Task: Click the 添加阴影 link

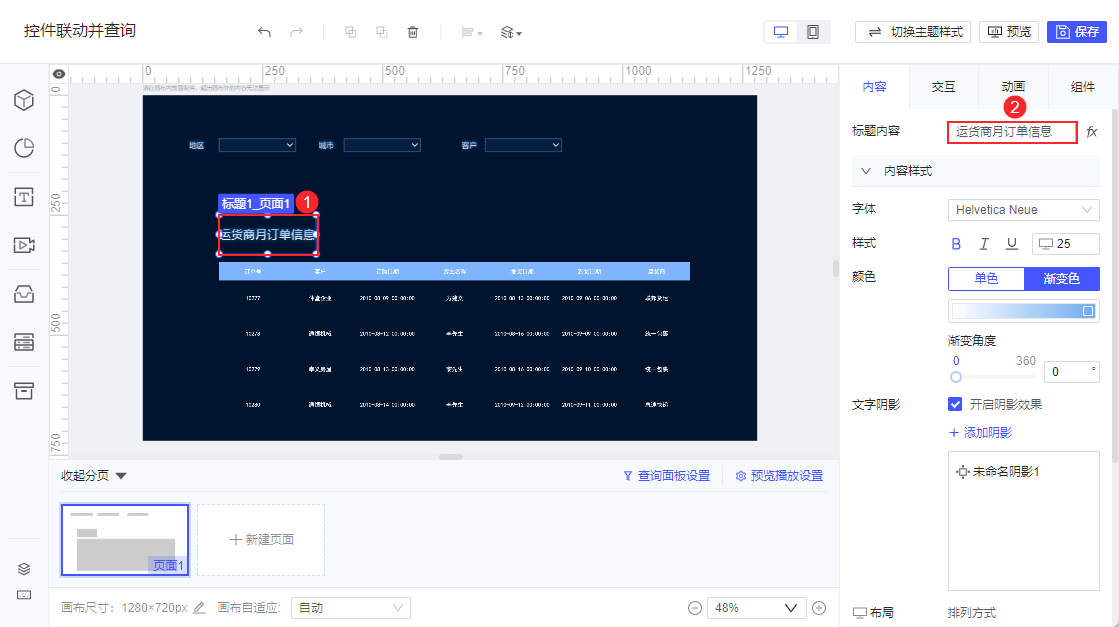Action: 980,432
